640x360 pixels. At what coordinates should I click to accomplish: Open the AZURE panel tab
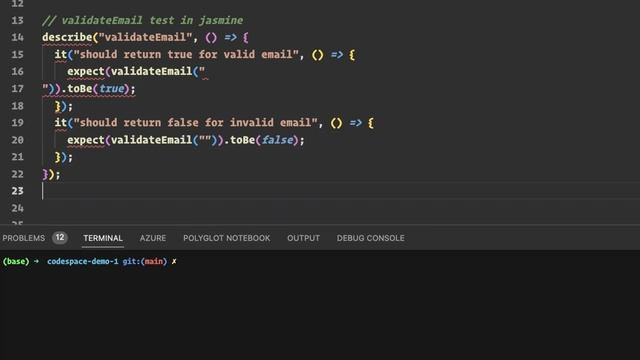pos(153,238)
